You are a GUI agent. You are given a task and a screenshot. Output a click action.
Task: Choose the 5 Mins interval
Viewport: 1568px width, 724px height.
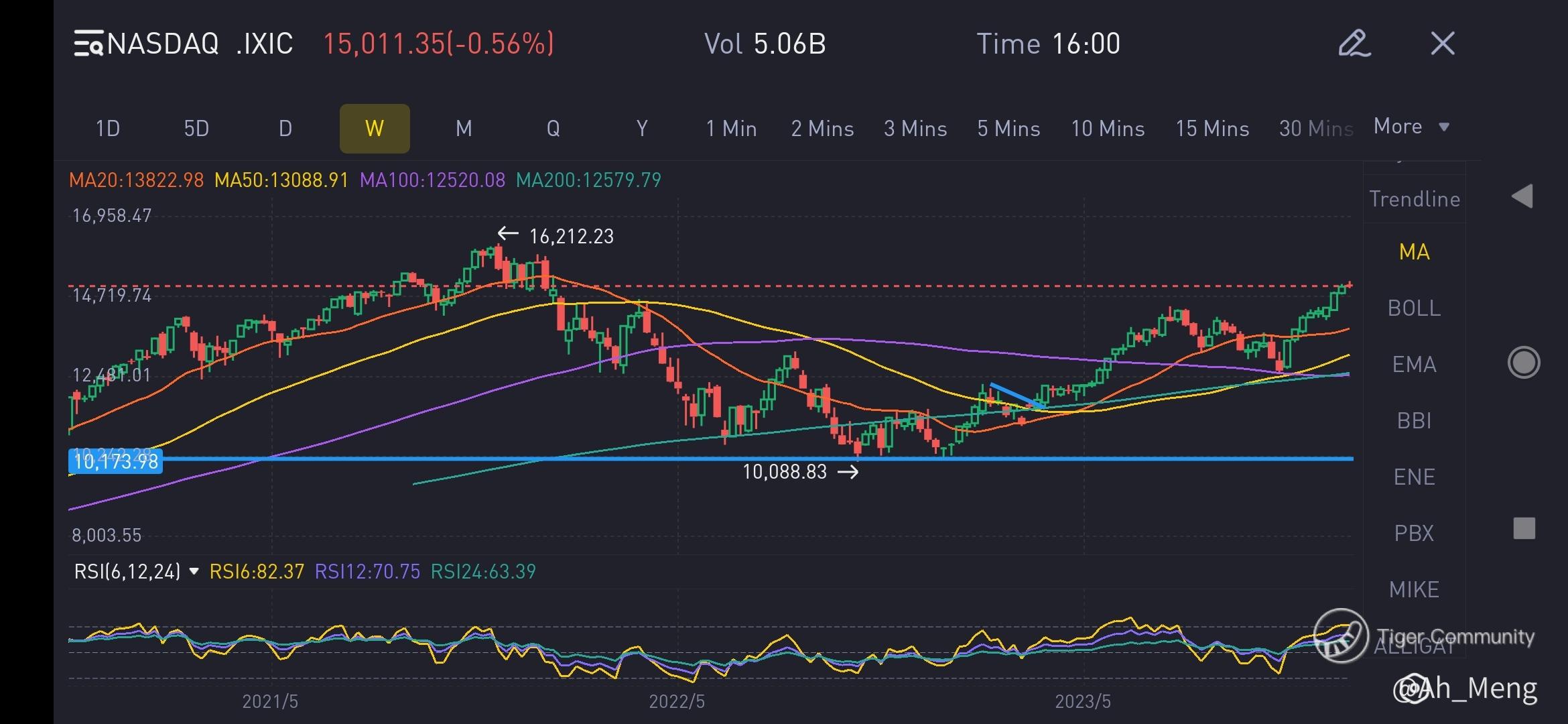click(1008, 129)
